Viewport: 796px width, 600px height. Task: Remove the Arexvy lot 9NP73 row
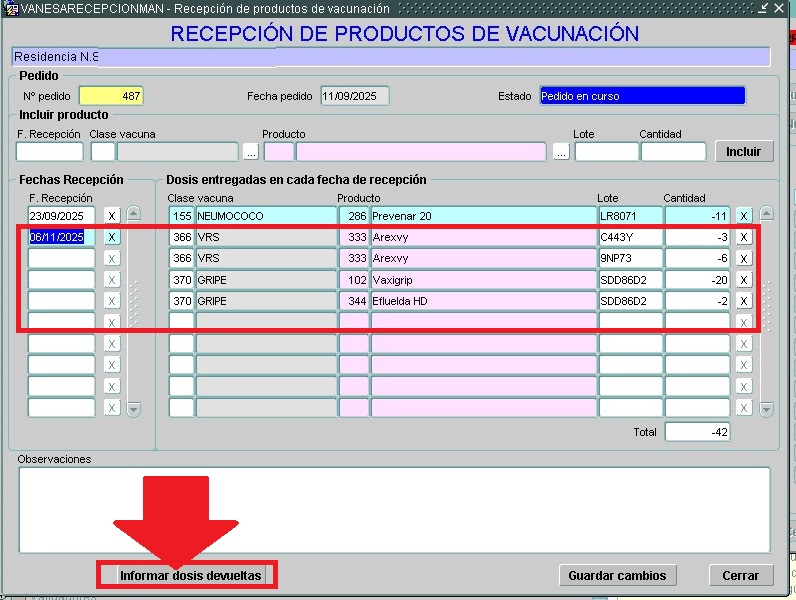point(743,258)
